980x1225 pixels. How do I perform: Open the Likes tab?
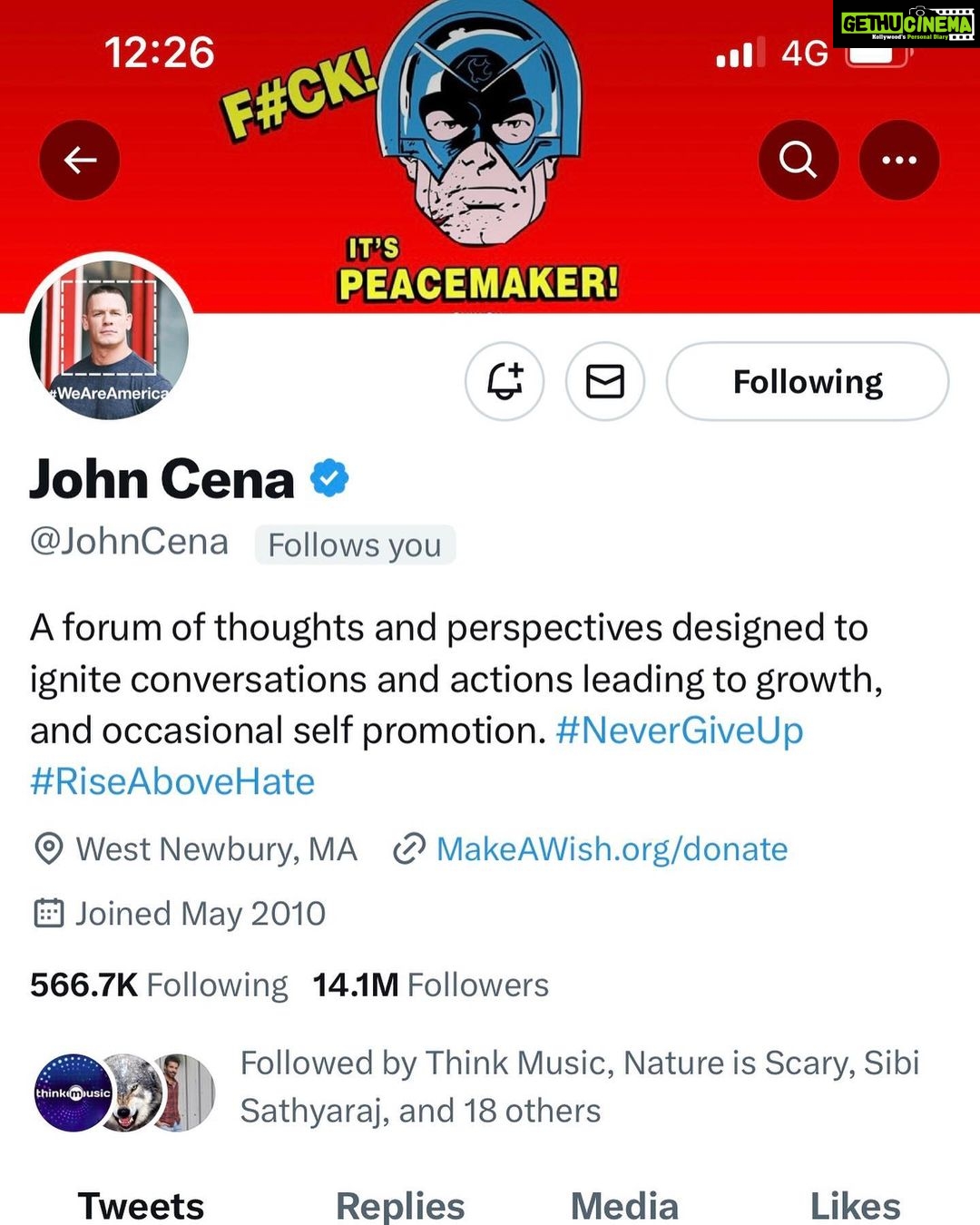click(x=855, y=1206)
